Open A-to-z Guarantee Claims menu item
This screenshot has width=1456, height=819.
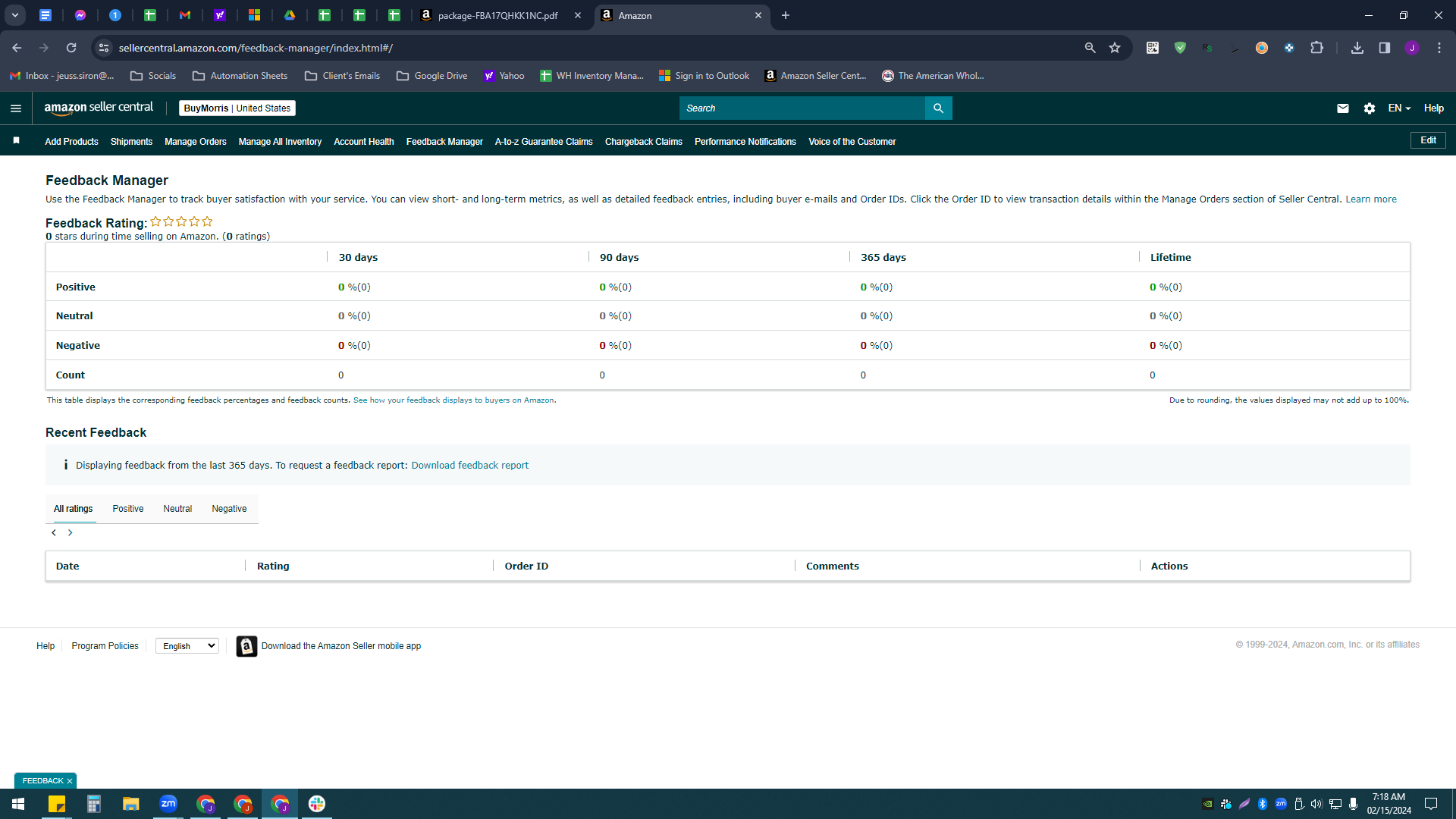tap(544, 142)
